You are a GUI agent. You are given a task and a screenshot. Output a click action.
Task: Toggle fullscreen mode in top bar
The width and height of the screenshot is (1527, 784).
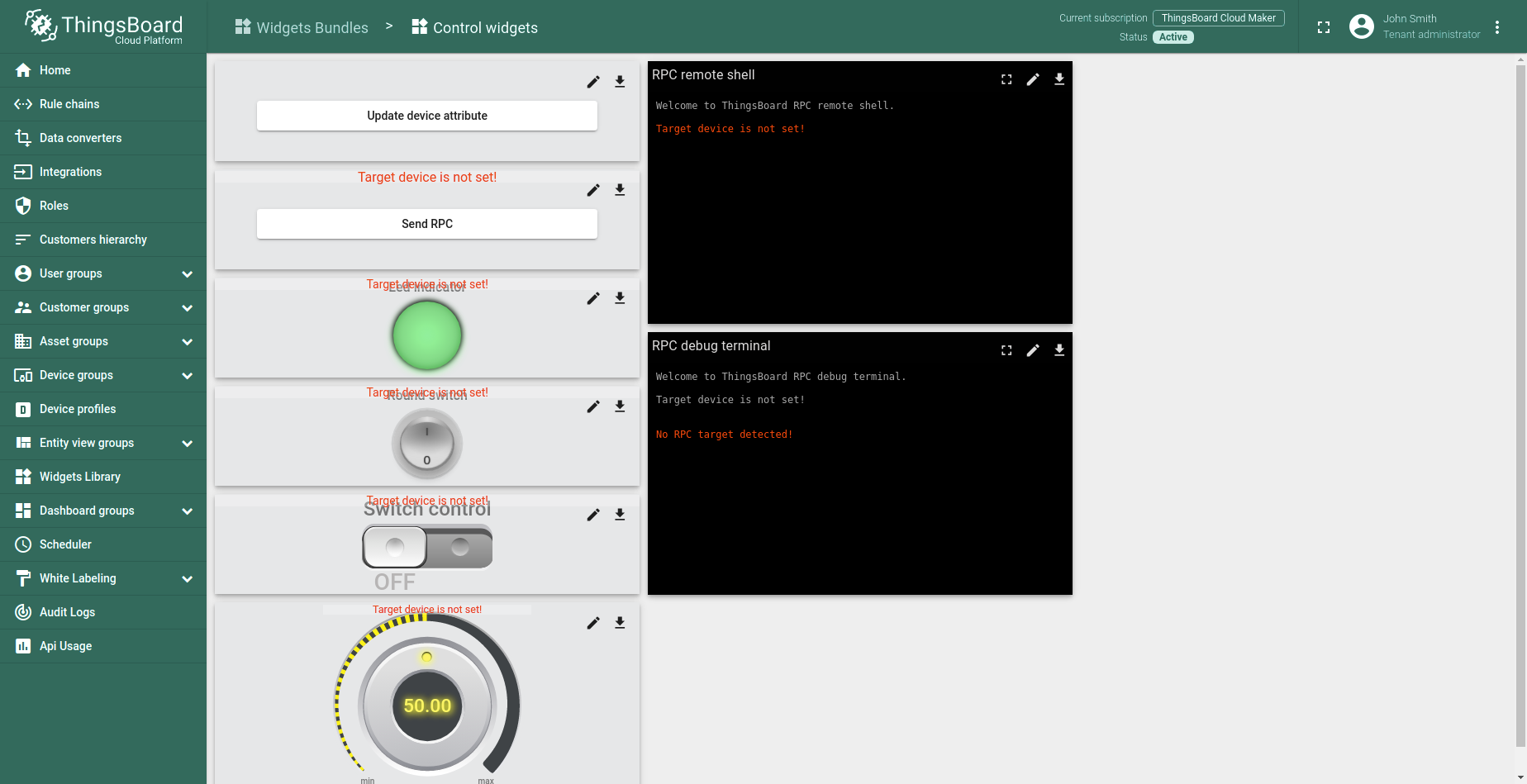tap(1324, 27)
